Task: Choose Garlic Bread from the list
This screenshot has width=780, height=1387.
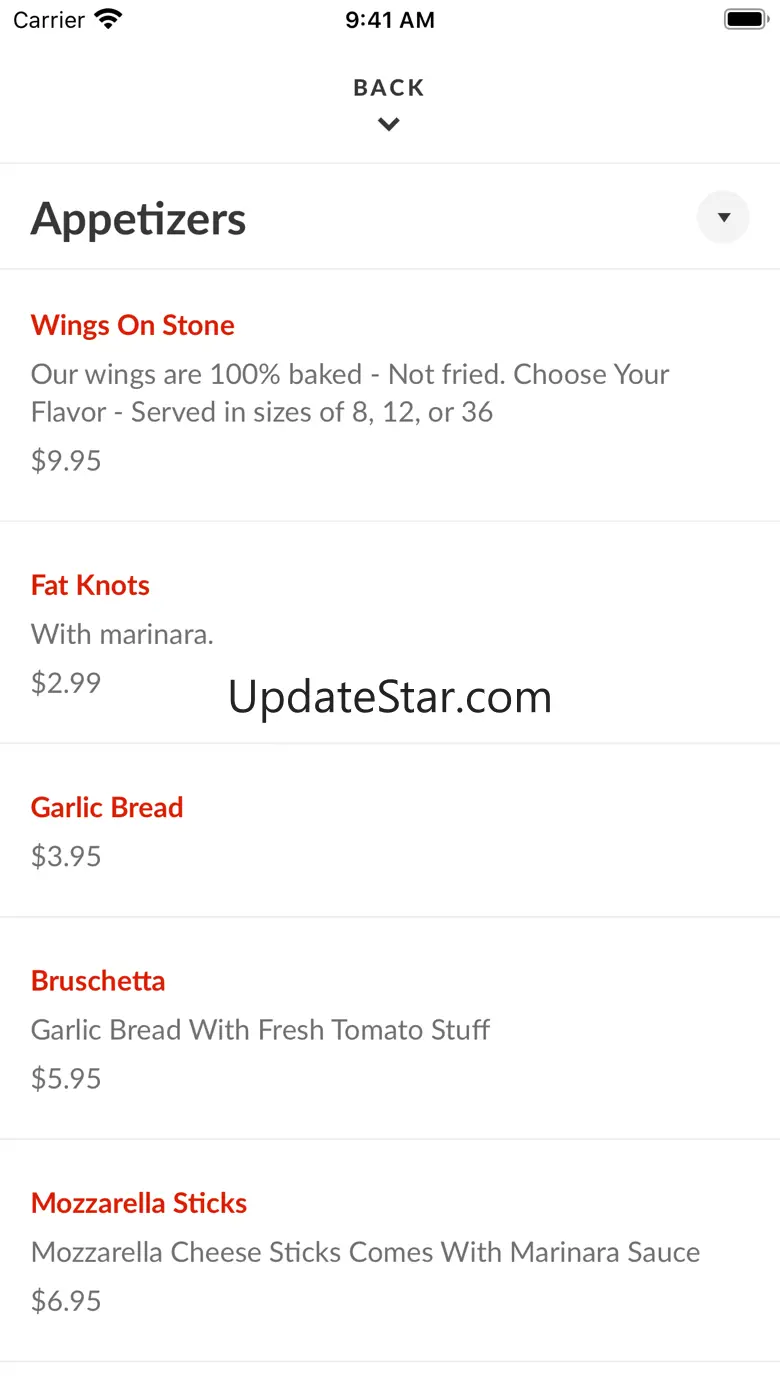Action: [107, 807]
